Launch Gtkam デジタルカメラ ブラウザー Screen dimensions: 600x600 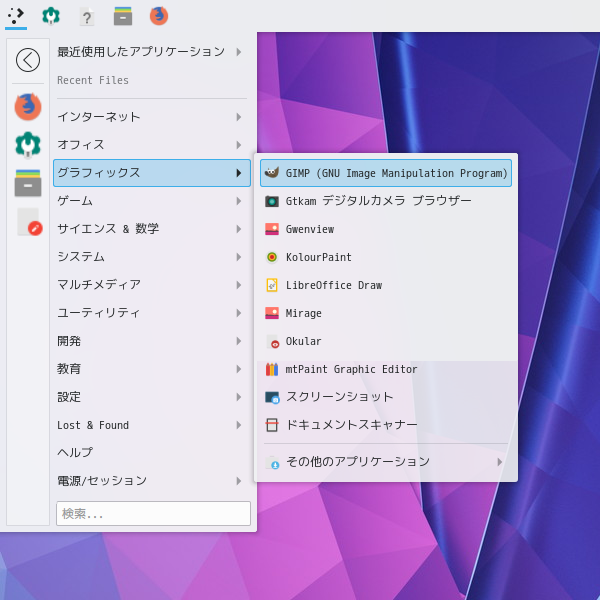[386, 201]
